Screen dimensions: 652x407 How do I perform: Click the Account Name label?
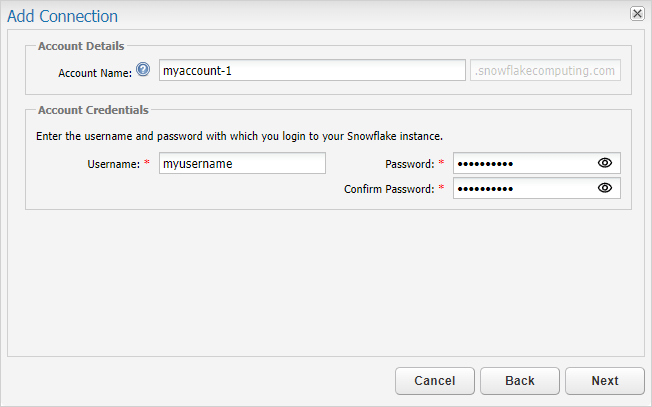tap(95, 73)
